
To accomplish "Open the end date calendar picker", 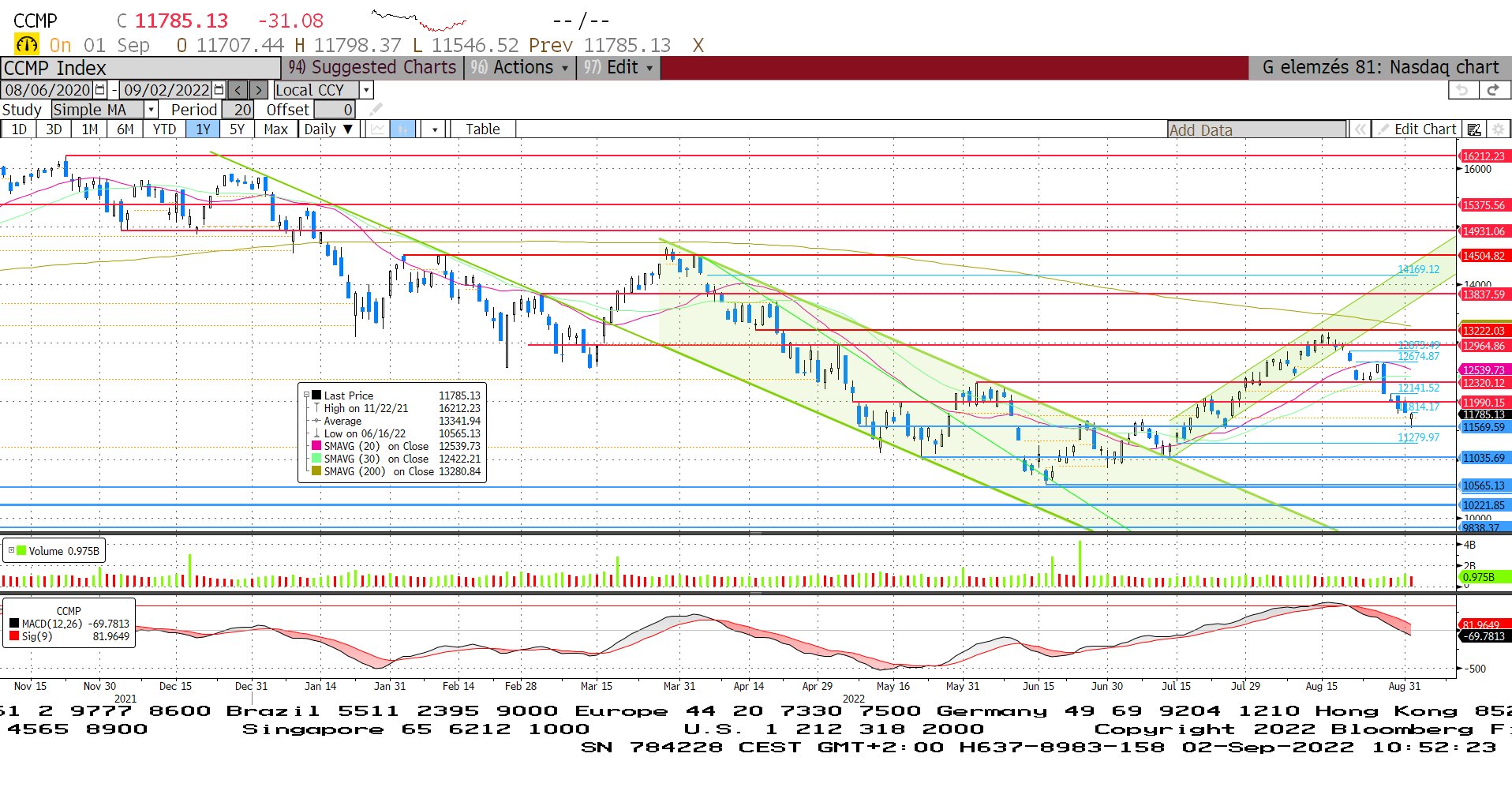I will [x=219, y=90].
